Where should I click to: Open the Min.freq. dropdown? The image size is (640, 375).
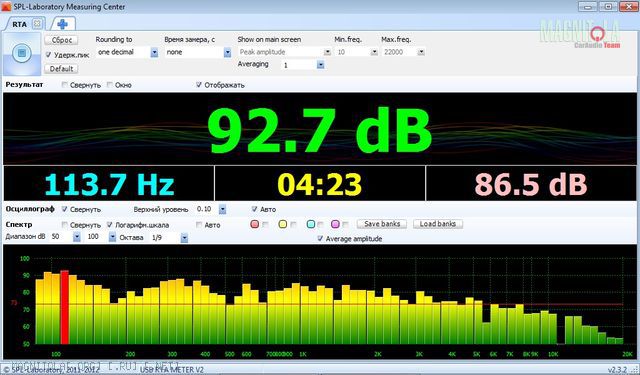(x=374, y=52)
